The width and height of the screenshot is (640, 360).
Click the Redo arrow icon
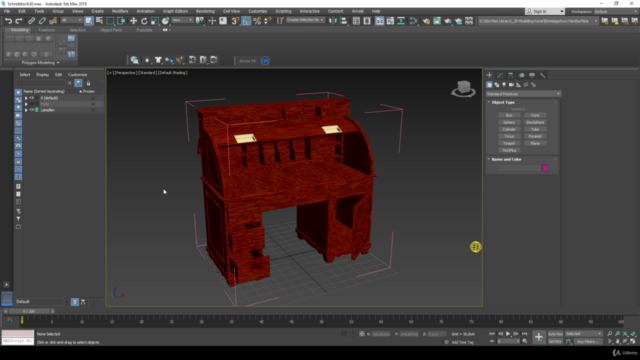19,21
